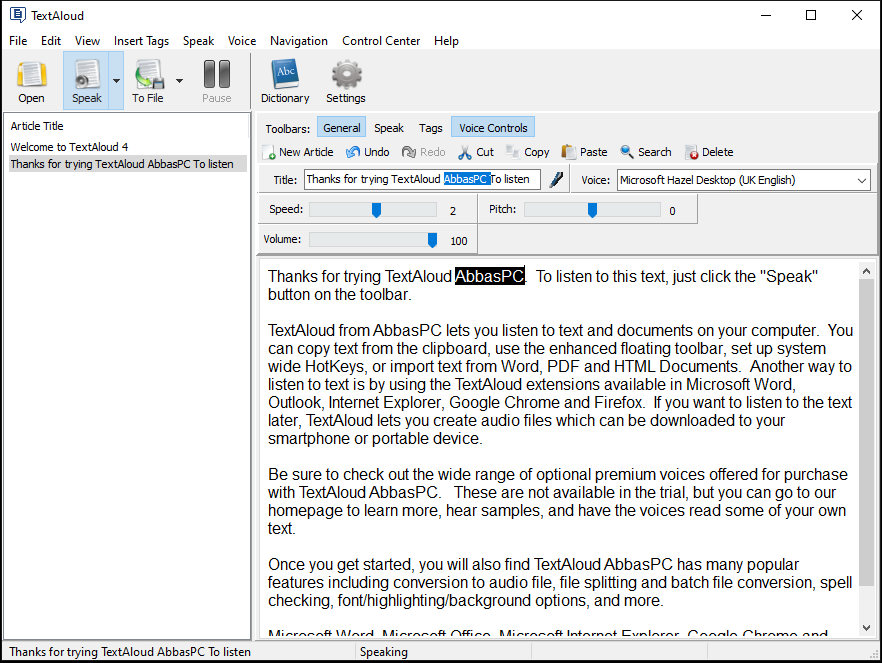Toggle the Speak toolbar

click(389, 128)
